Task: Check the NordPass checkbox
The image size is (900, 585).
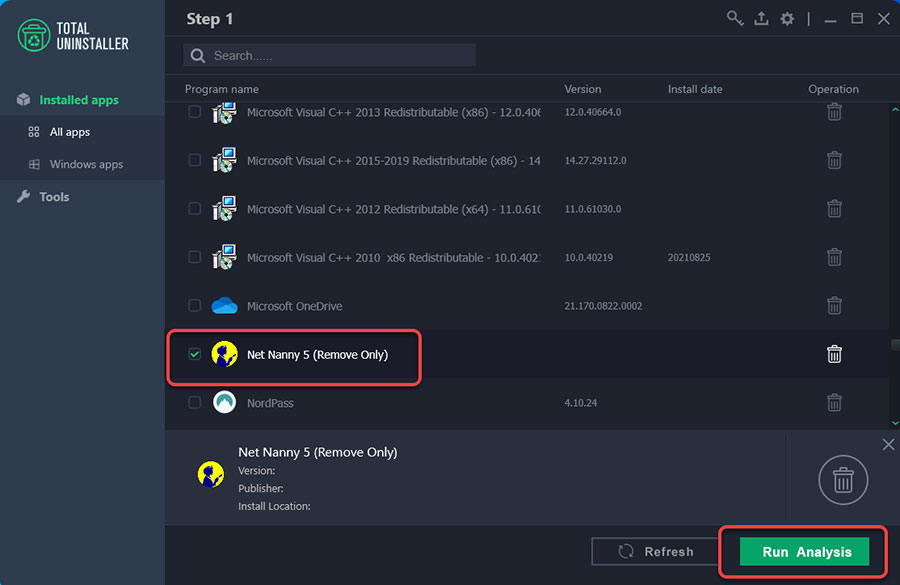Action: 195,402
